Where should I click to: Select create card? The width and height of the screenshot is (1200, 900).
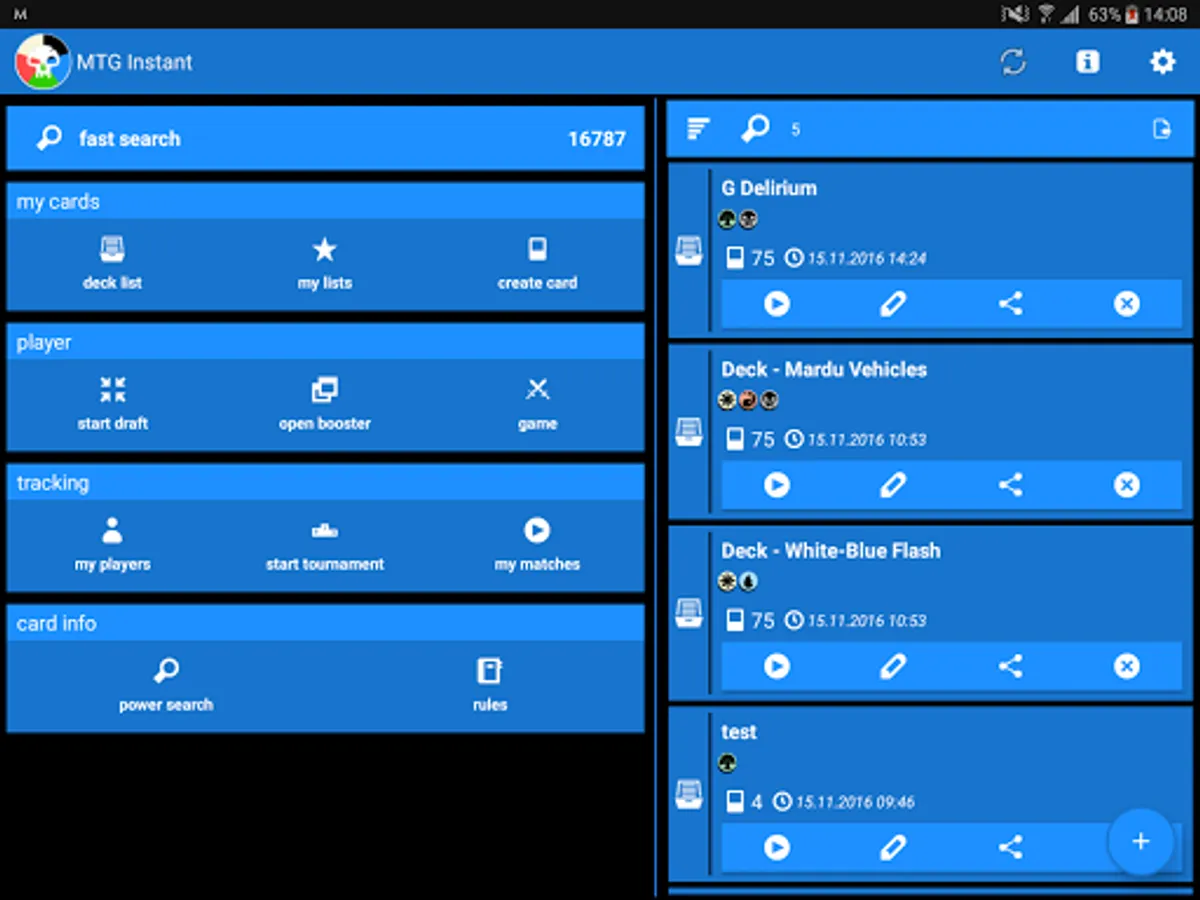tap(537, 264)
